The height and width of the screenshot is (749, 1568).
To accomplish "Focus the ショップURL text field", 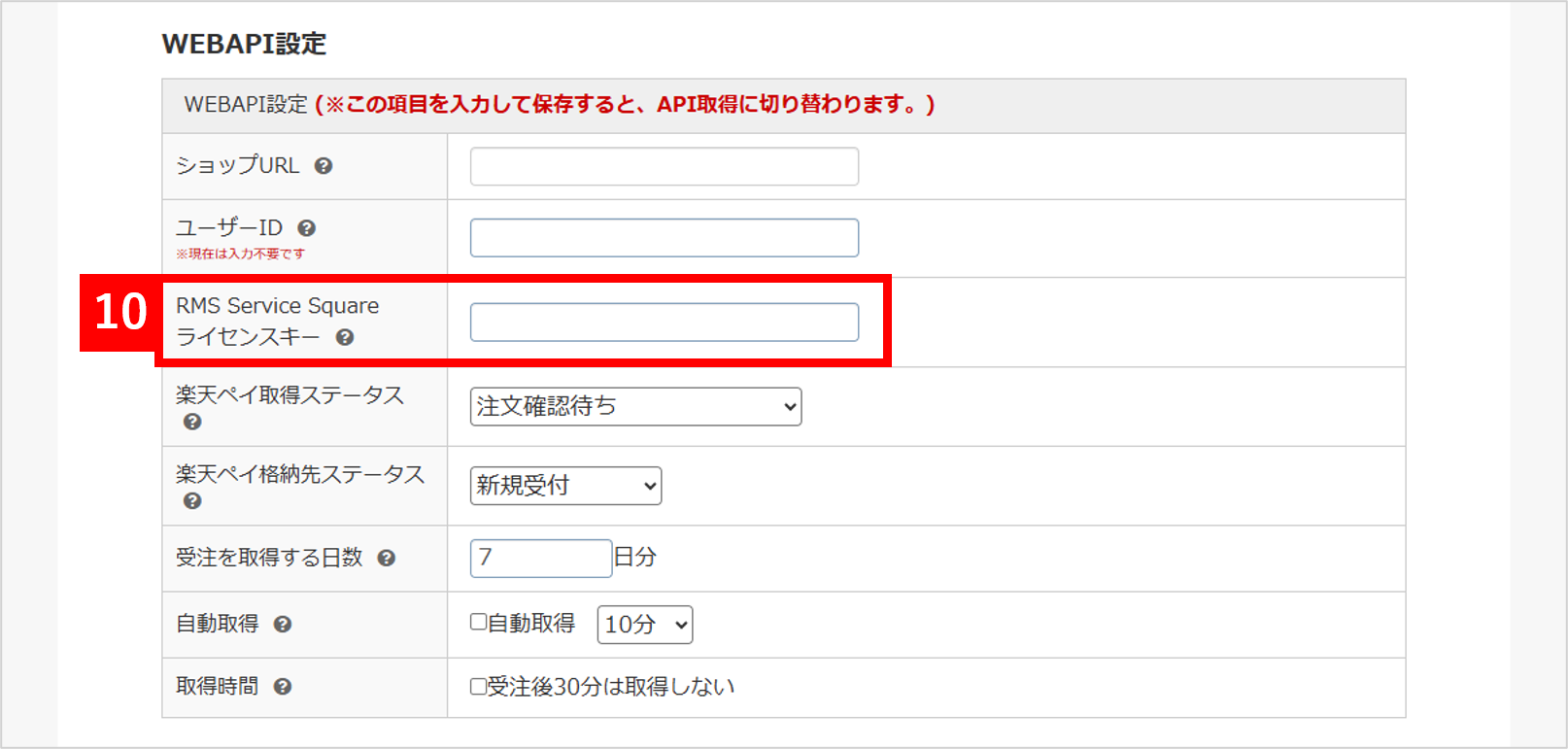I will tap(664, 166).
